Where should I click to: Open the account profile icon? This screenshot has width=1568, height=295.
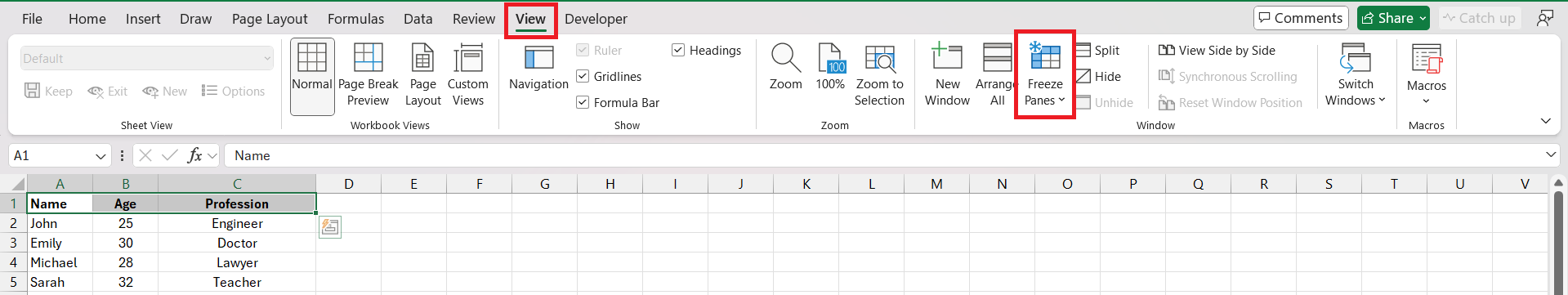[1545, 18]
